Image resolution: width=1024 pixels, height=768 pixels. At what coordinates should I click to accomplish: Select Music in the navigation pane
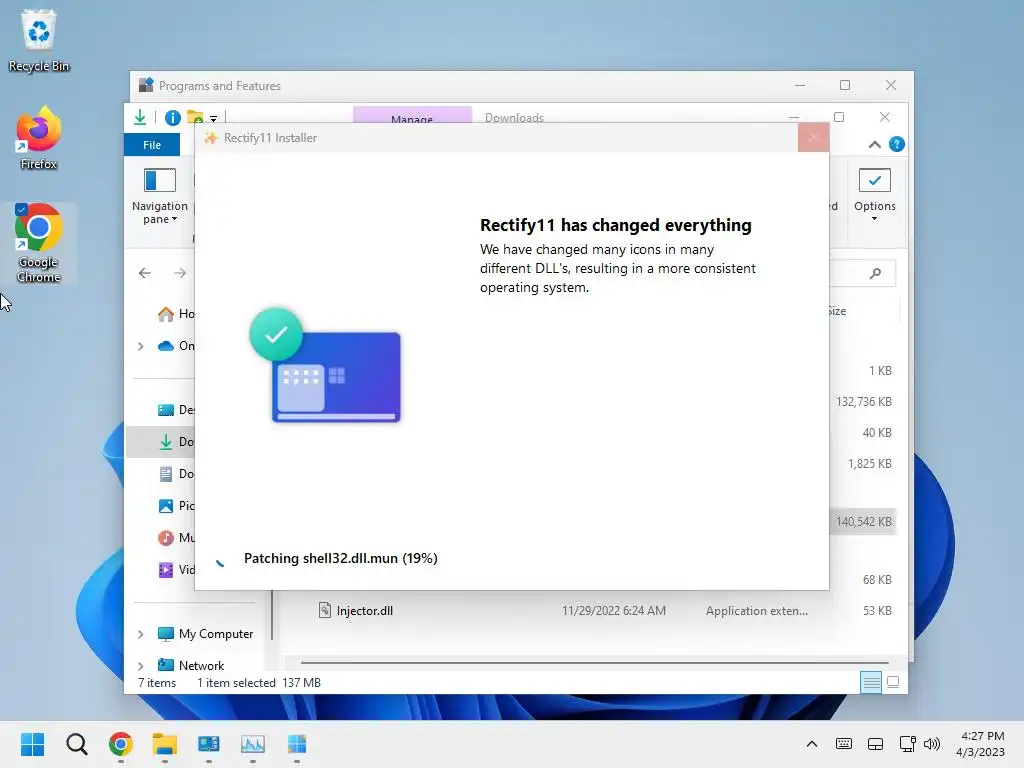[176, 537]
